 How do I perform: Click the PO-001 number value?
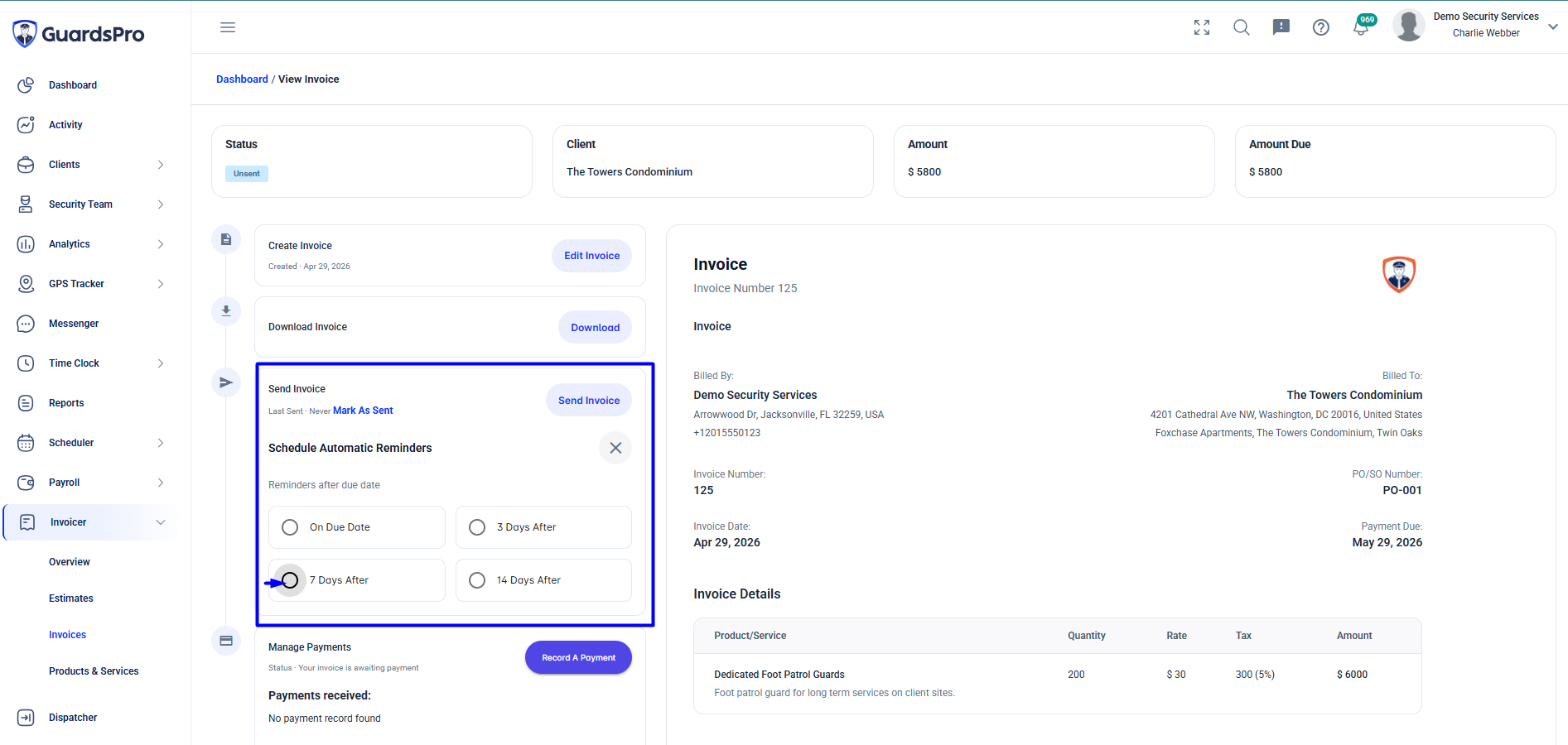coord(1402,490)
